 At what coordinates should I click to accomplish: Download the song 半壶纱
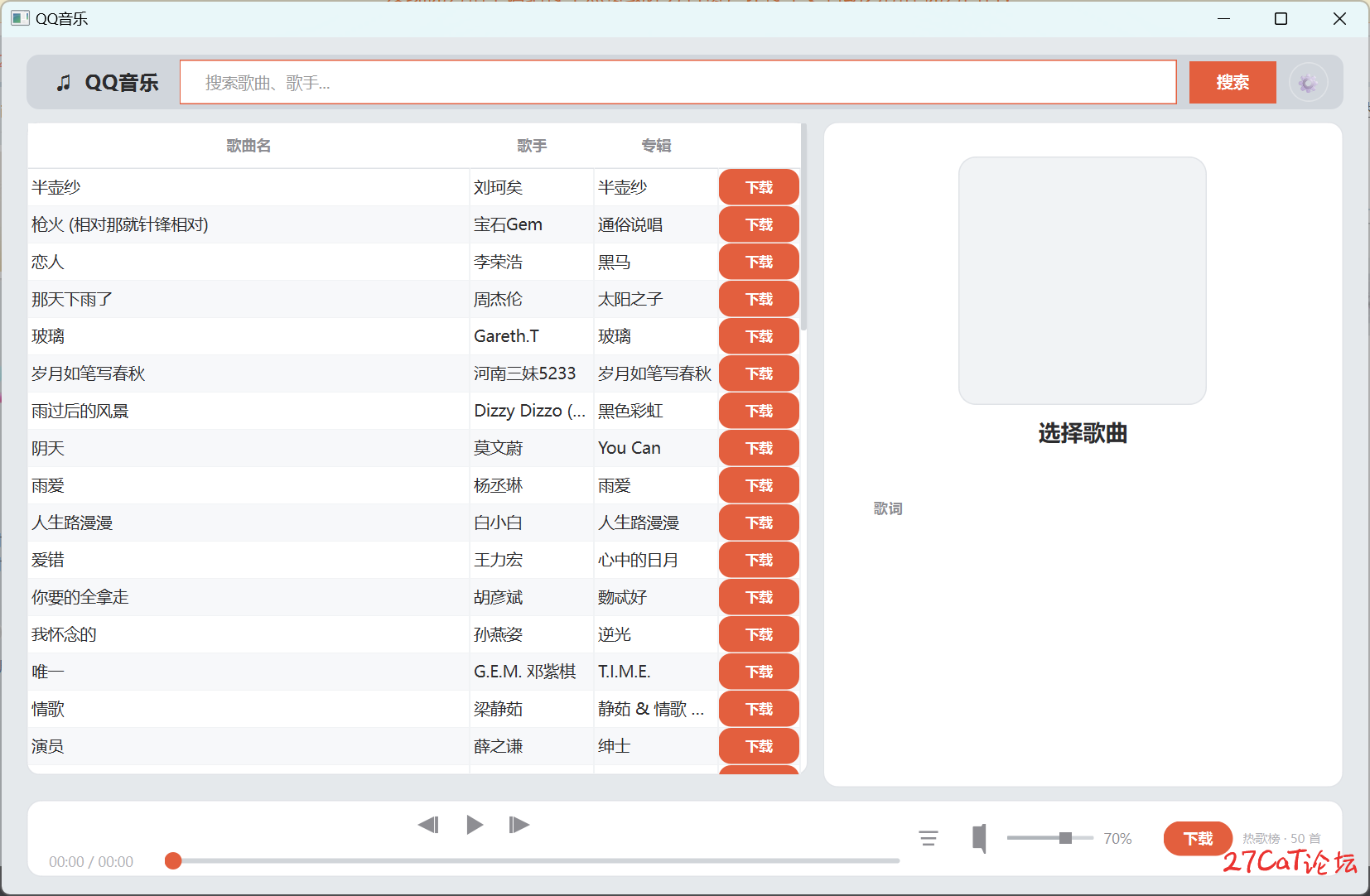(x=759, y=187)
